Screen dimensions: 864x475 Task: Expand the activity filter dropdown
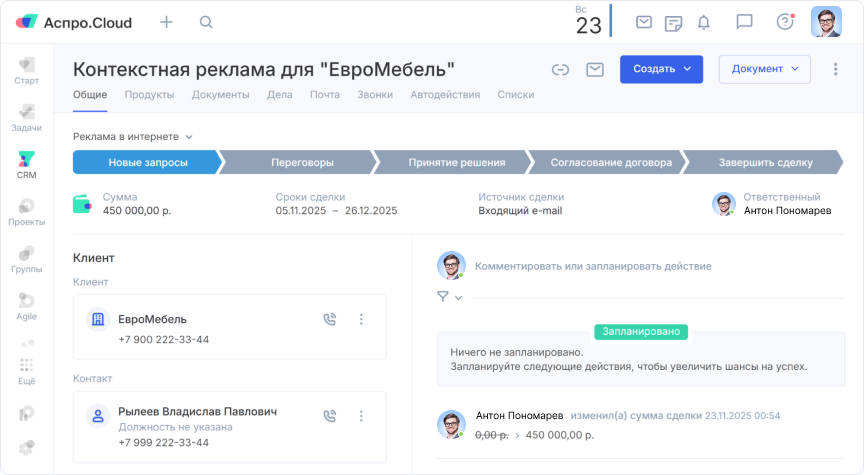pyautogui.click(x=449, y=297)
